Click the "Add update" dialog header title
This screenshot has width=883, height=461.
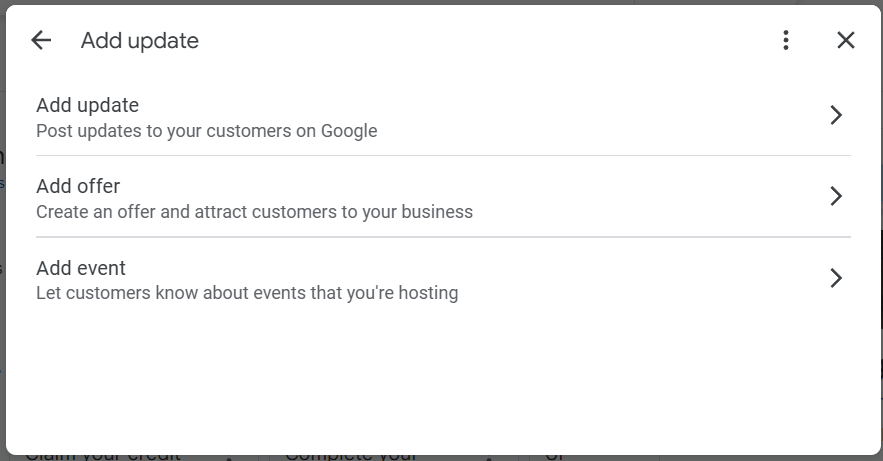pyautogui.click(x=140, y=41)
